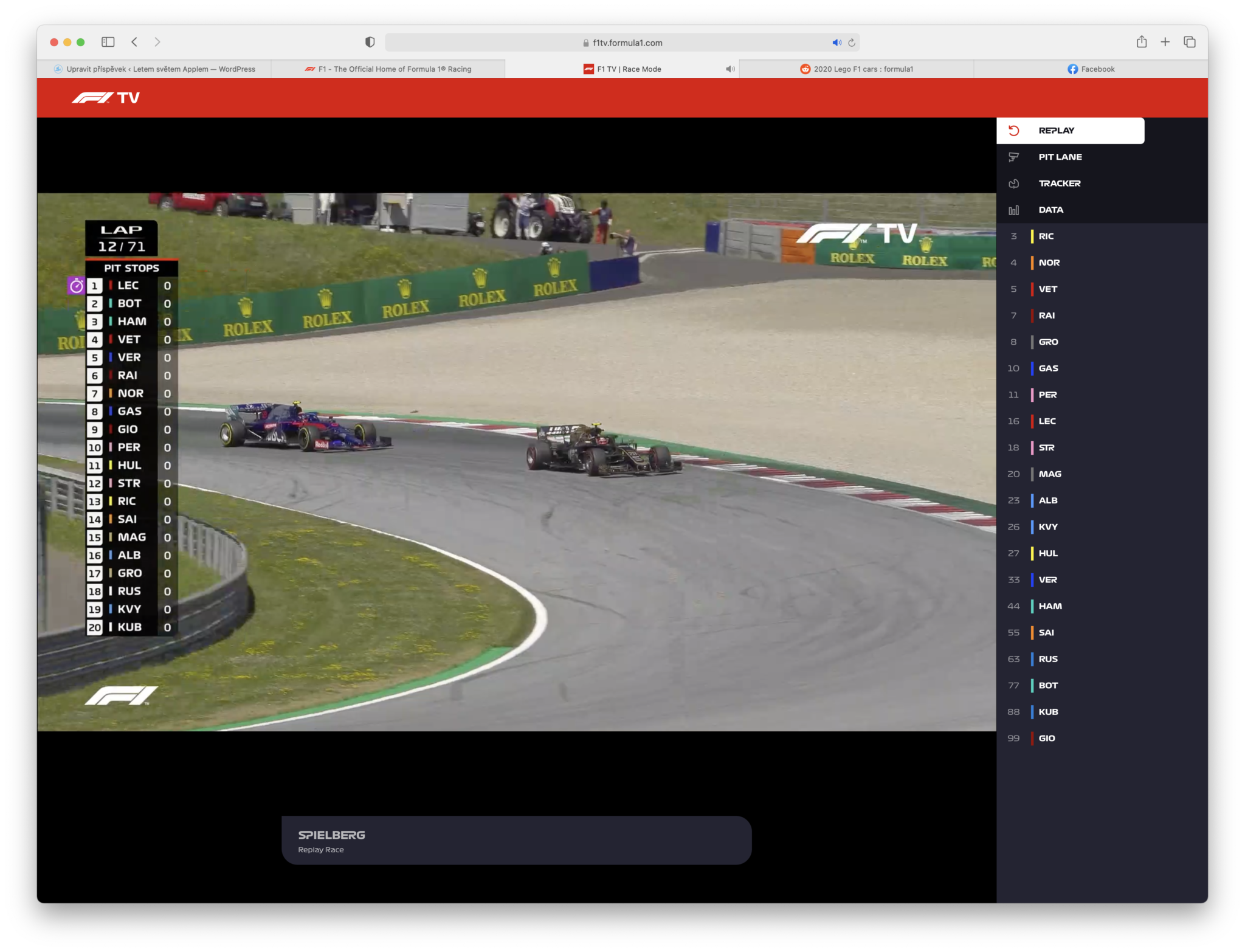Click the Share icon in the toolbar
Screen dimensions: 1245x952
[1142, 42]
